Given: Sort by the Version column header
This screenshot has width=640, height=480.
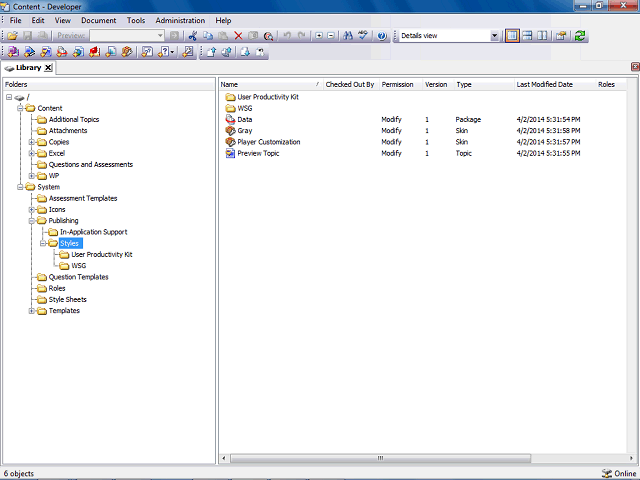Looking at the screenshot, I should (x=438, y=84).
